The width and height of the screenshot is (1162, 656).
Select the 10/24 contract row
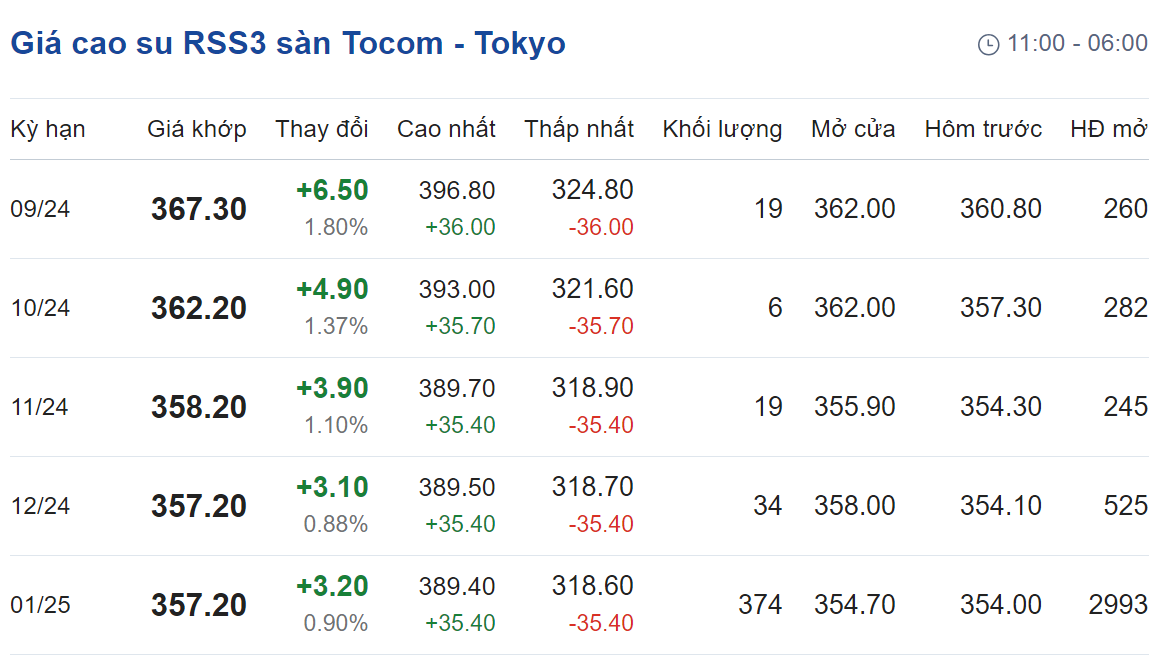pyautogui.click(x=580, y=308)
